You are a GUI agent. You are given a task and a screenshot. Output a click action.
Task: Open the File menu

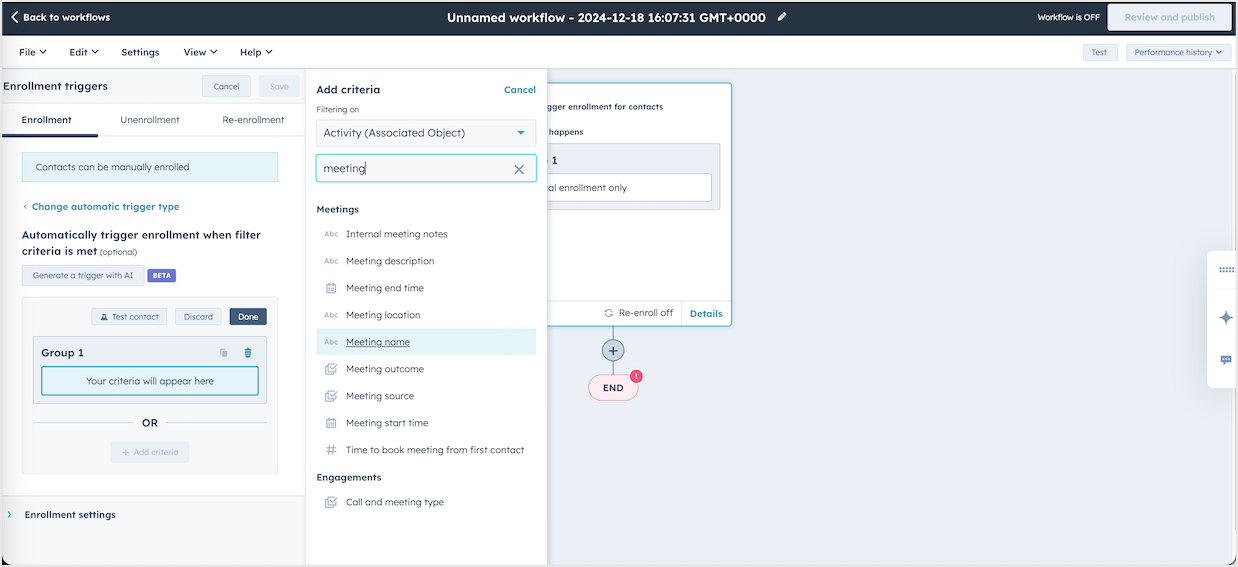coord(32,52)
